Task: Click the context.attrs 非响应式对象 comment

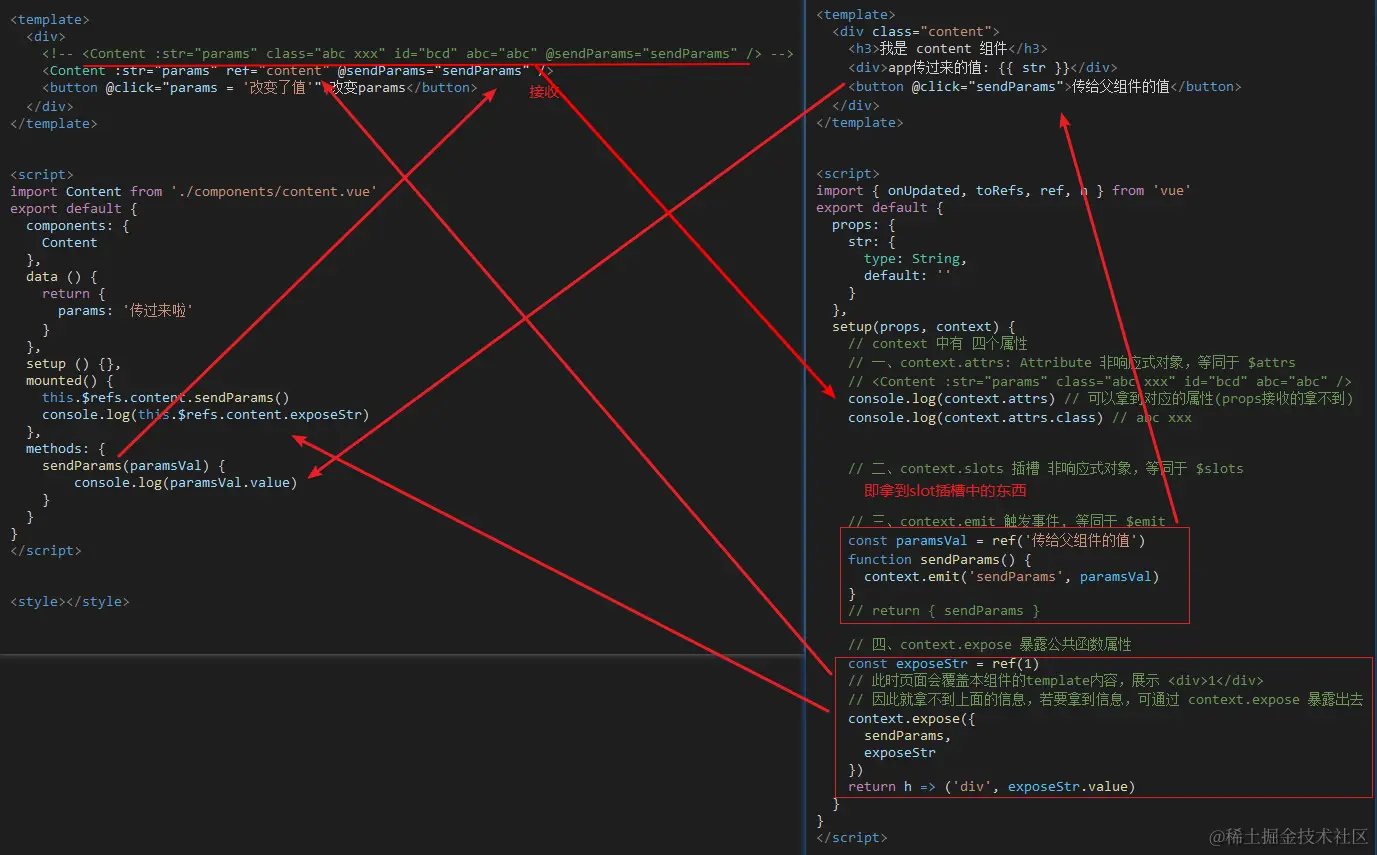Action: pyautogui.click(x=1071, y=362)
